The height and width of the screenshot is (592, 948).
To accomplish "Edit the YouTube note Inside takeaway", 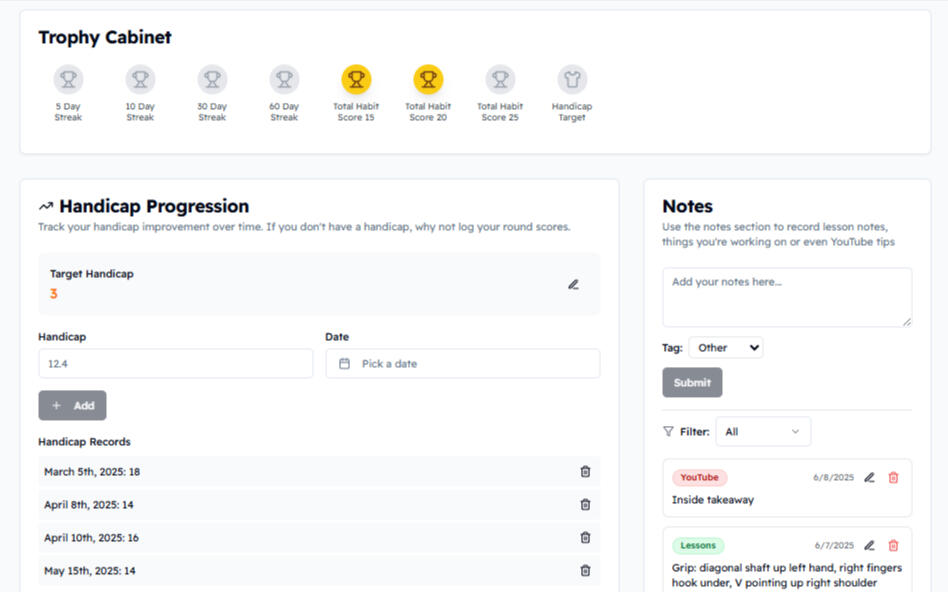I will [869, 478].
